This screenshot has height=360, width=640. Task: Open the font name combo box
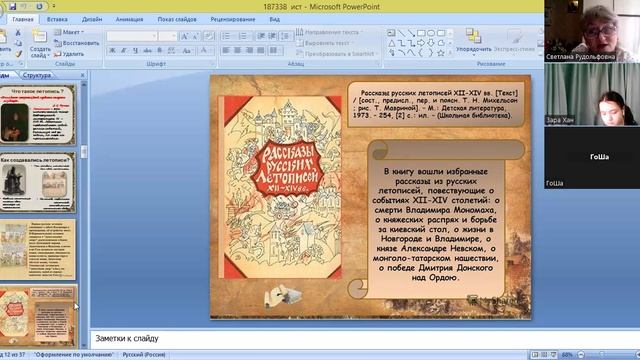click(132, 36)
